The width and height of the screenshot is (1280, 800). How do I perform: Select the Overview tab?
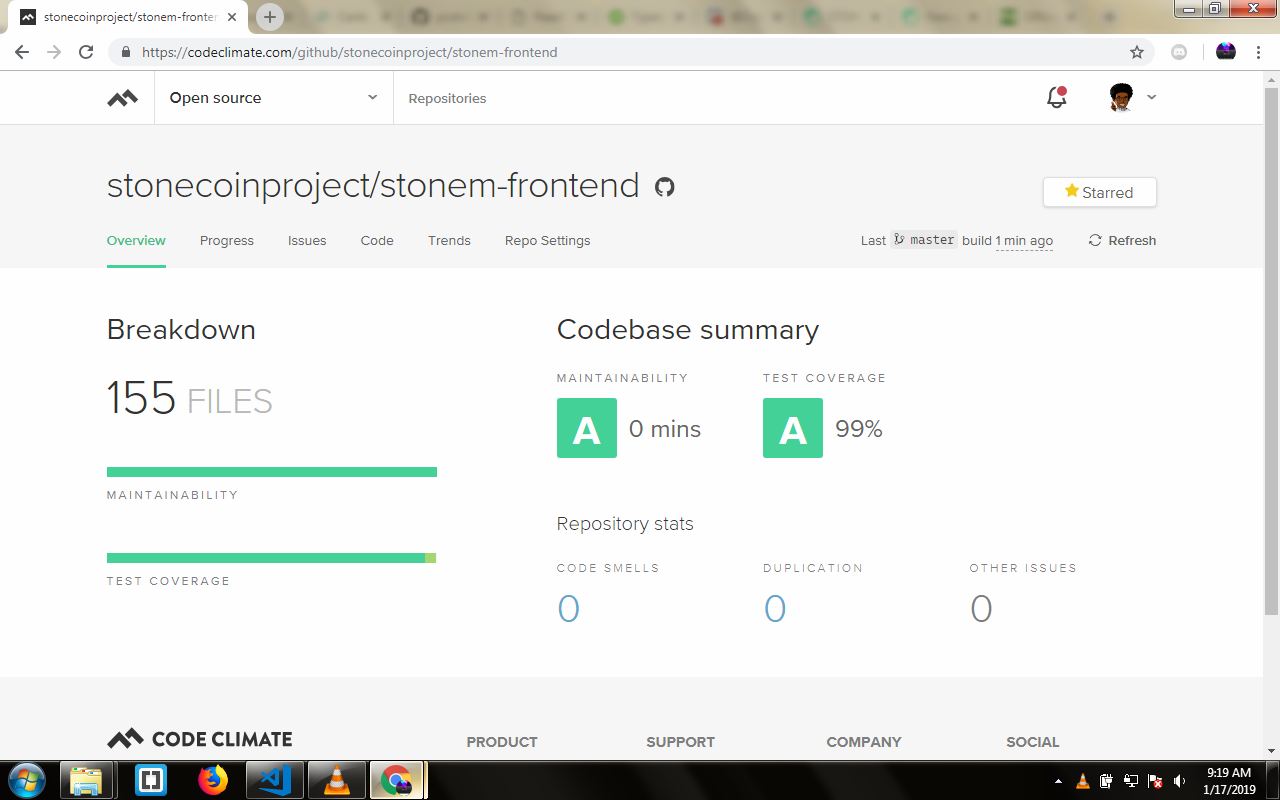pyautogui.click(x=136, y=240)
